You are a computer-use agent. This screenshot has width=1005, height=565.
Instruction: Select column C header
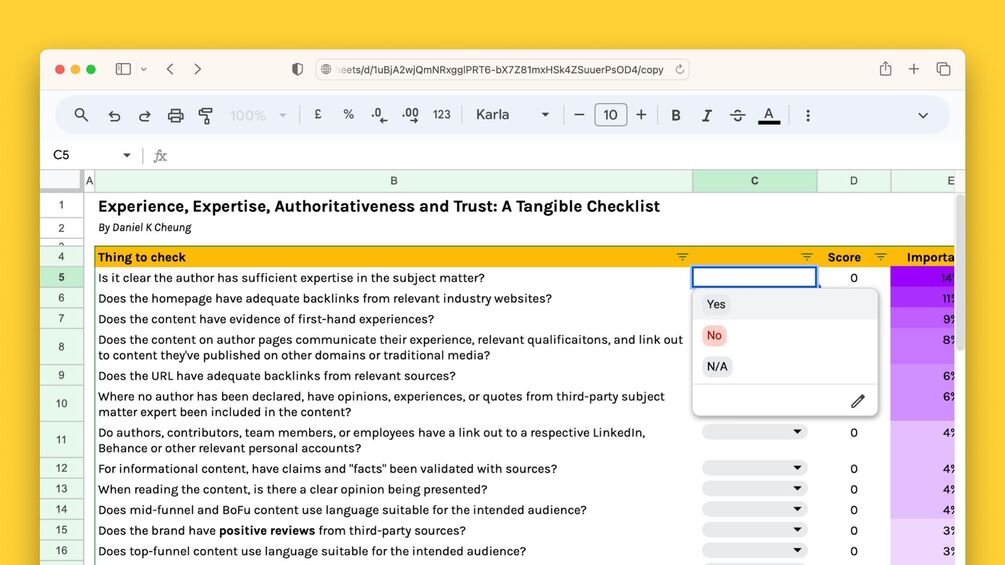pos(754,181)
